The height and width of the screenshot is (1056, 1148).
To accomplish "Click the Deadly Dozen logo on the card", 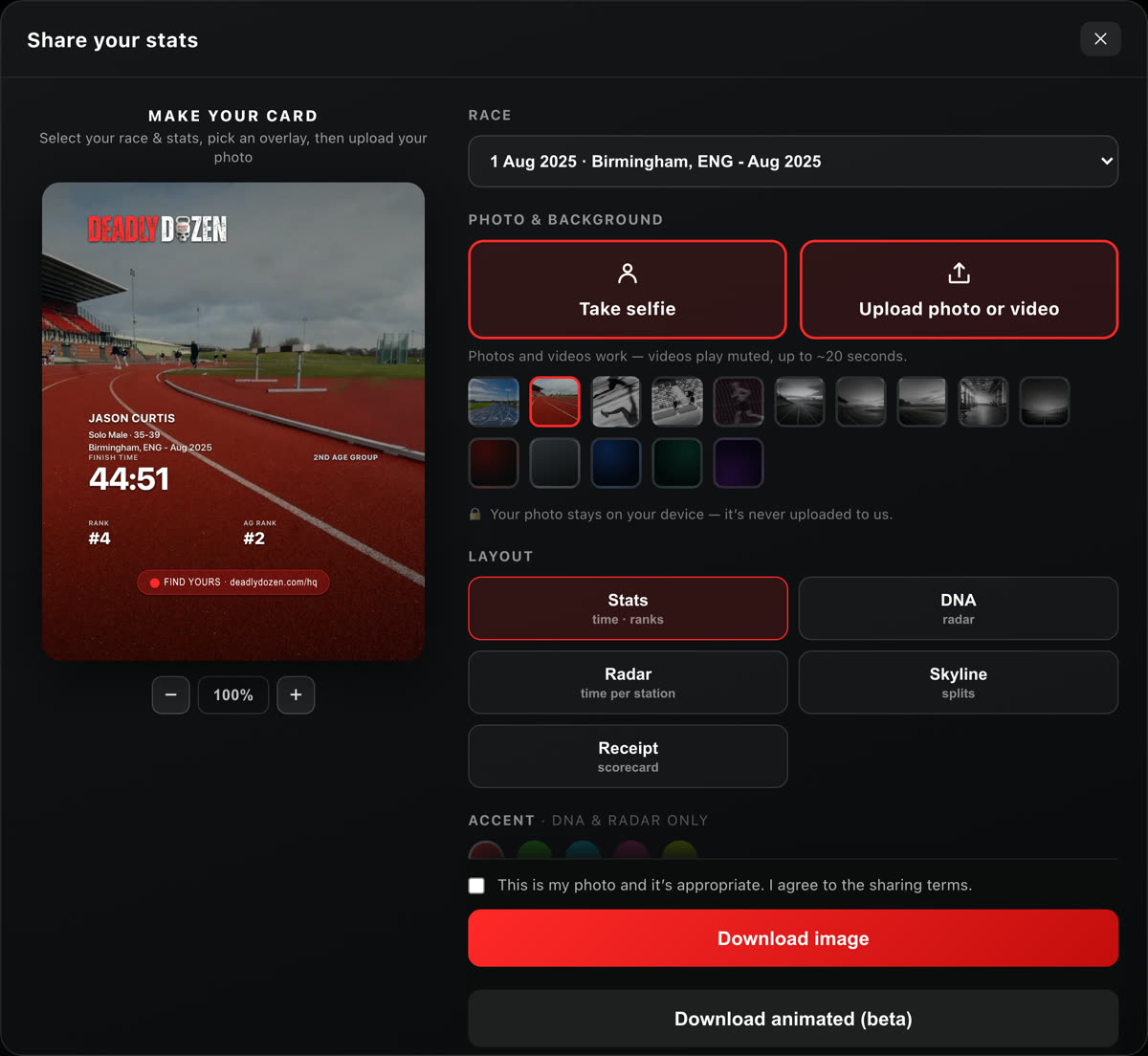I will pos(158,229).
